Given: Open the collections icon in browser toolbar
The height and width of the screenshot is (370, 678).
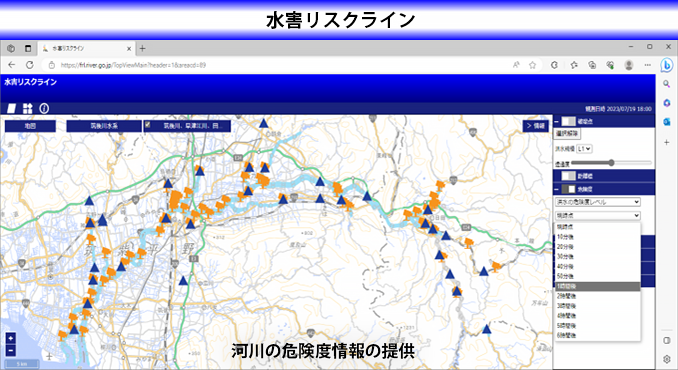Looking at the screenshot, I should coord(592,65).
